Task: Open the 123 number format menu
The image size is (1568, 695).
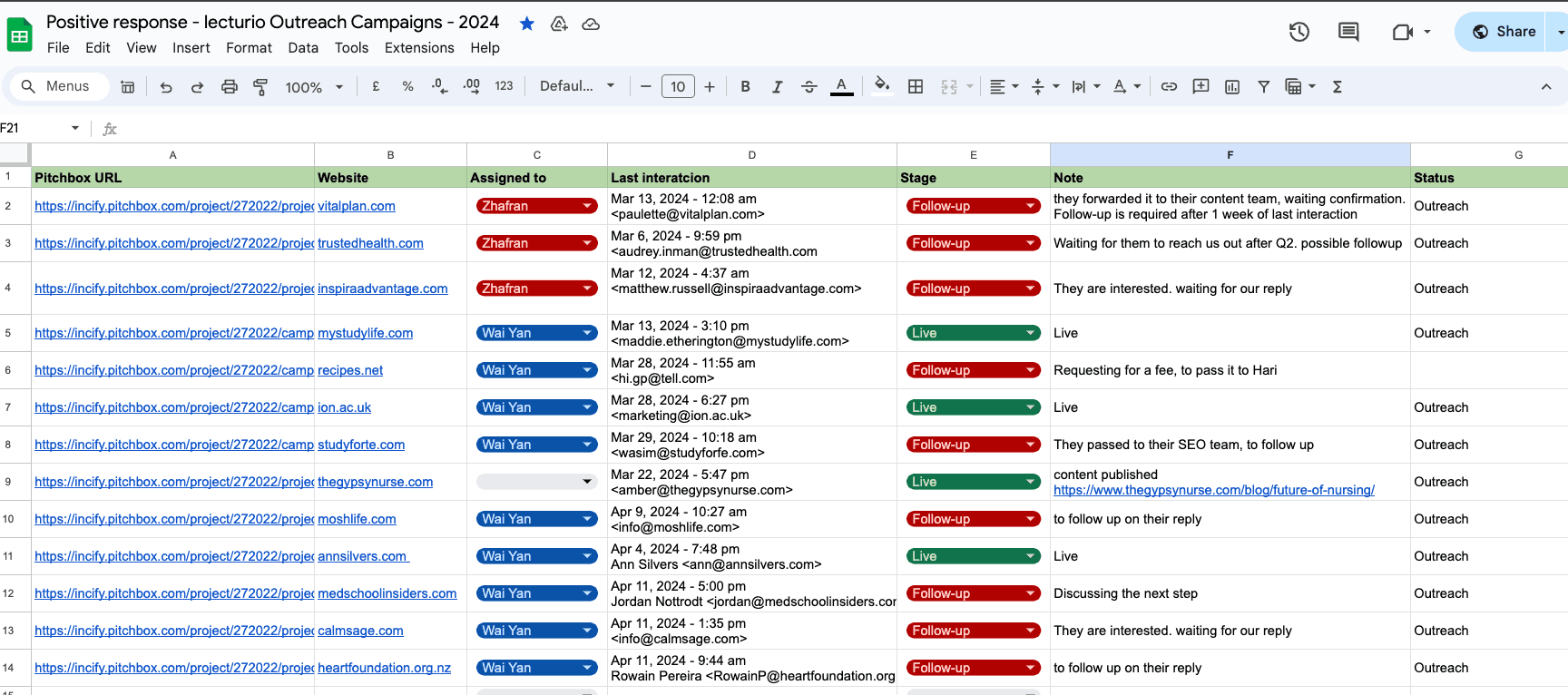Action: click(504, 86)
